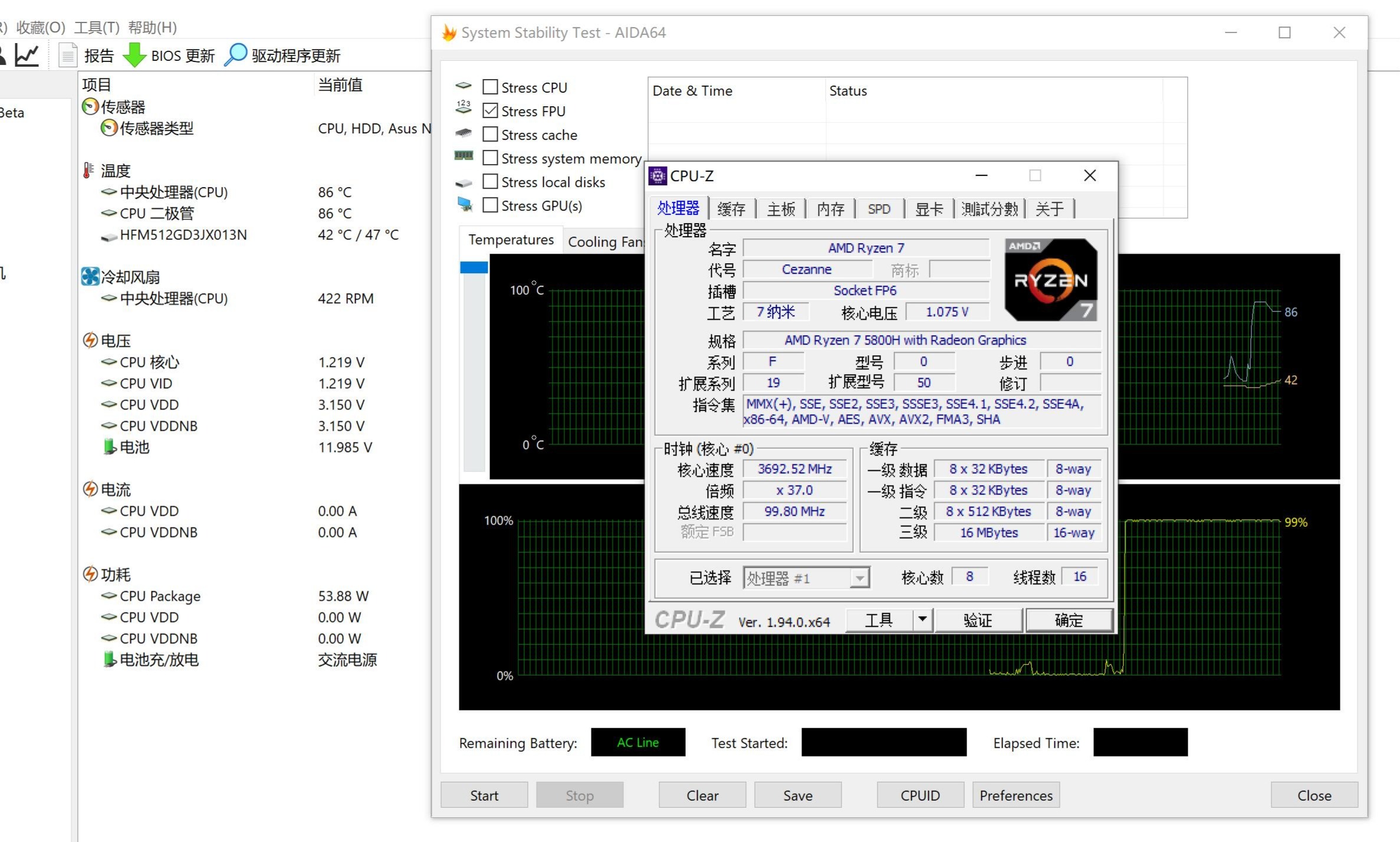Select the 处理器 tab in CPU-Z
The height and width of the screenshot is (842, 1400).
678,208
